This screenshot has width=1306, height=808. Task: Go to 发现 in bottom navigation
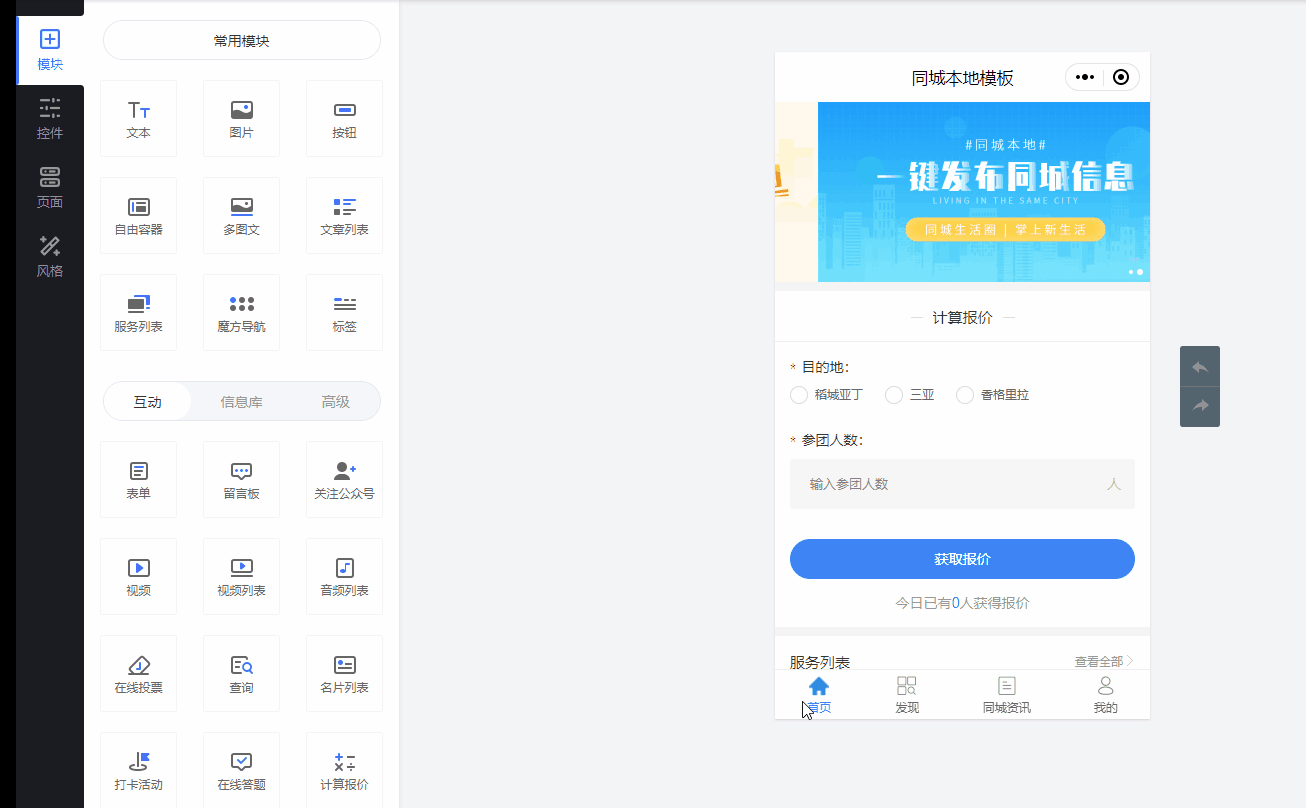coord(907,695)
